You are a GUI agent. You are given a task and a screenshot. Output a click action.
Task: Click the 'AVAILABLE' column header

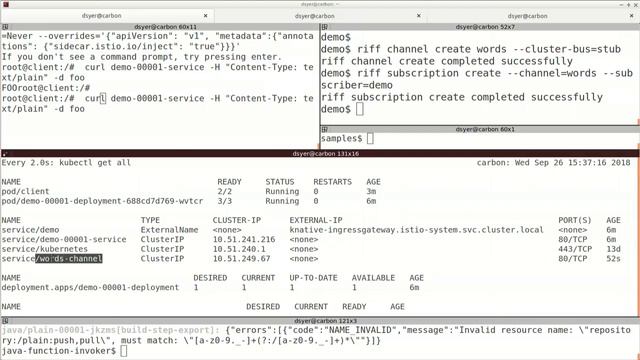coord(373,278)
